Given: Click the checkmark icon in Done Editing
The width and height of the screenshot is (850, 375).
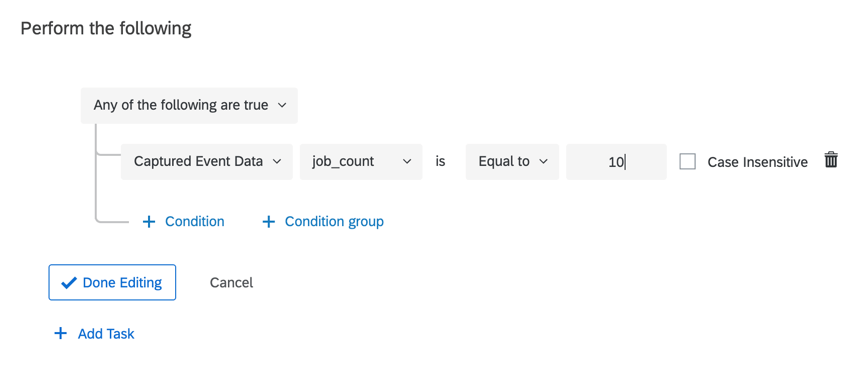Looking at the screenshot, I should [69, 282].
